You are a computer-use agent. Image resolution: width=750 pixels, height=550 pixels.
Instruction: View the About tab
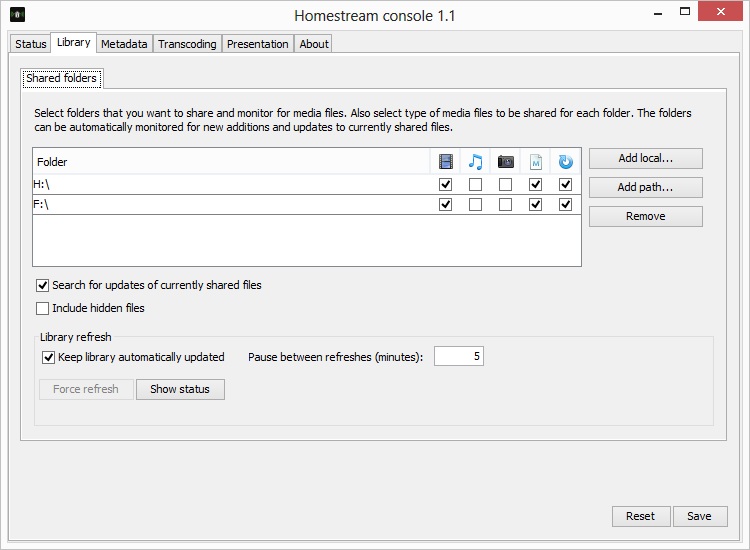click(314, 44)
